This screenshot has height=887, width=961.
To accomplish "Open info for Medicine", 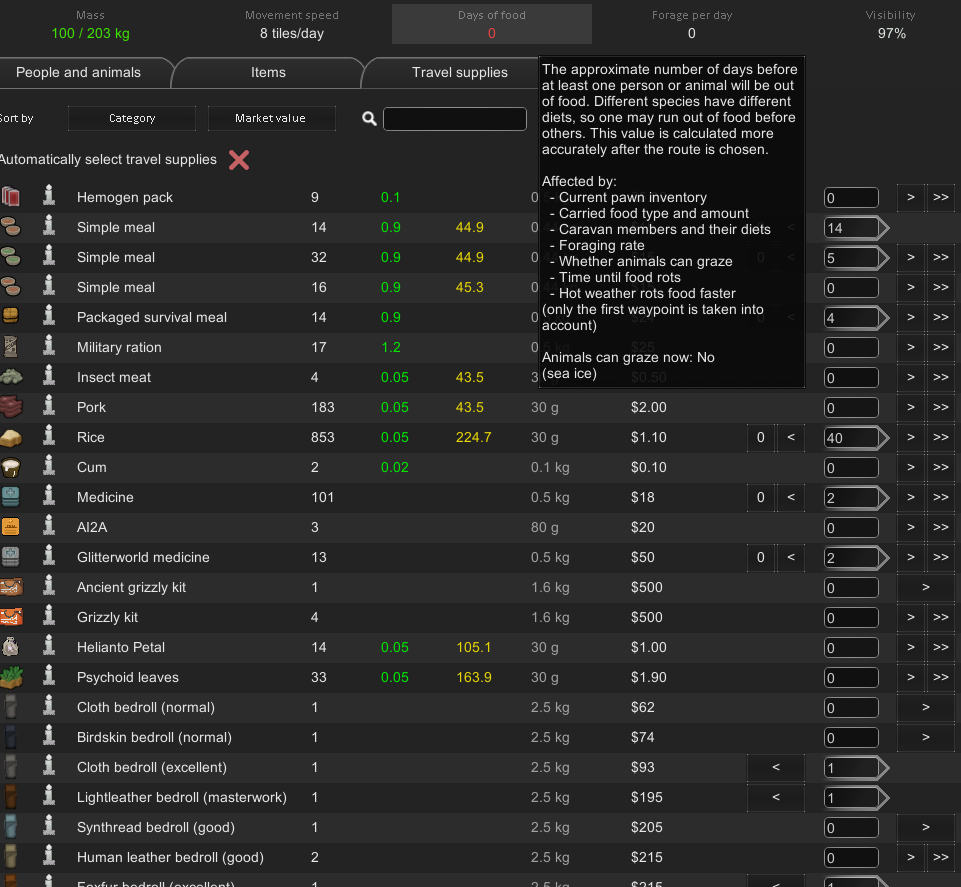I will [x=49, y=497].
